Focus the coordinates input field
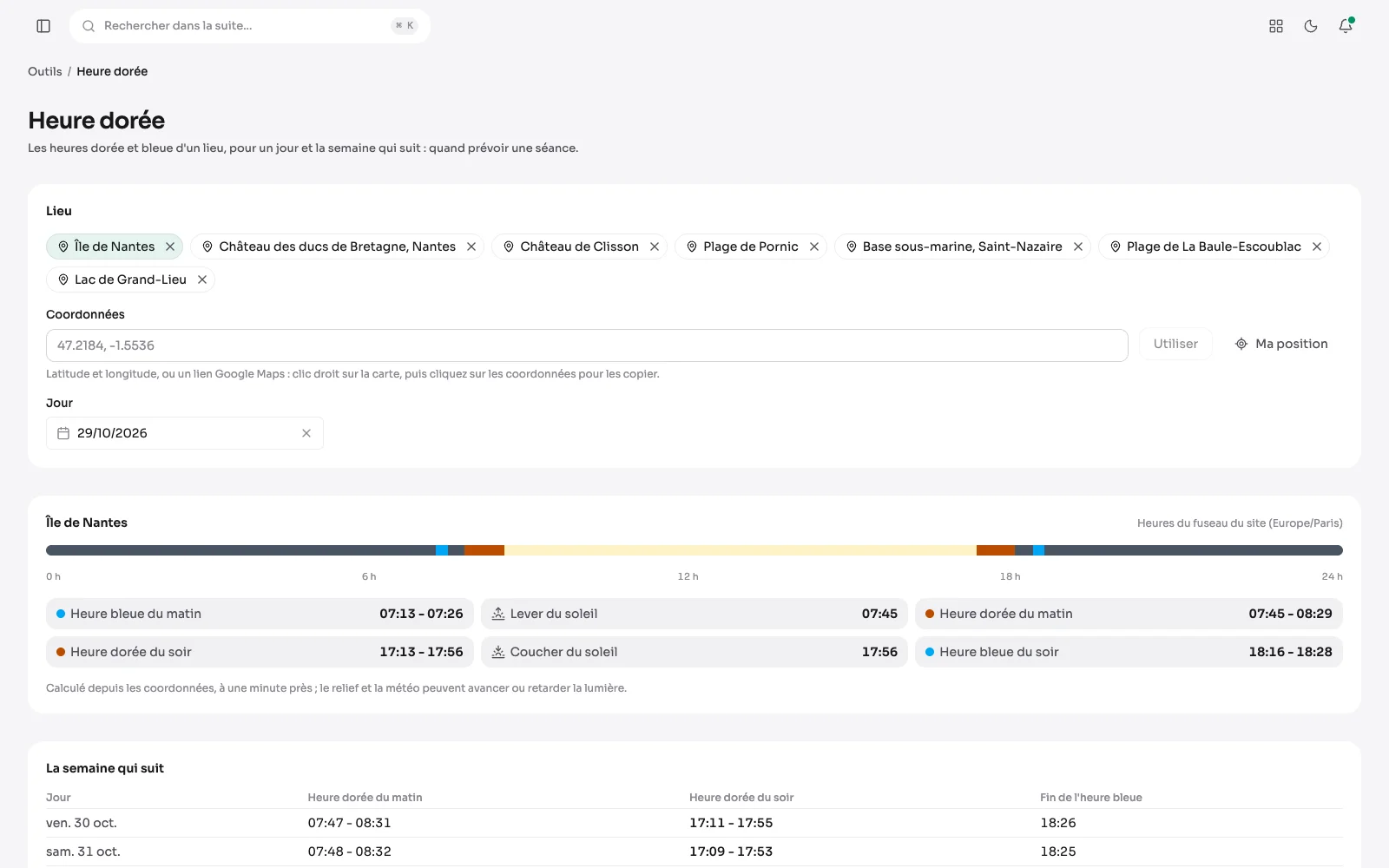The height and width of the screenshot is (868, 1389). click(x=587, y=345)
